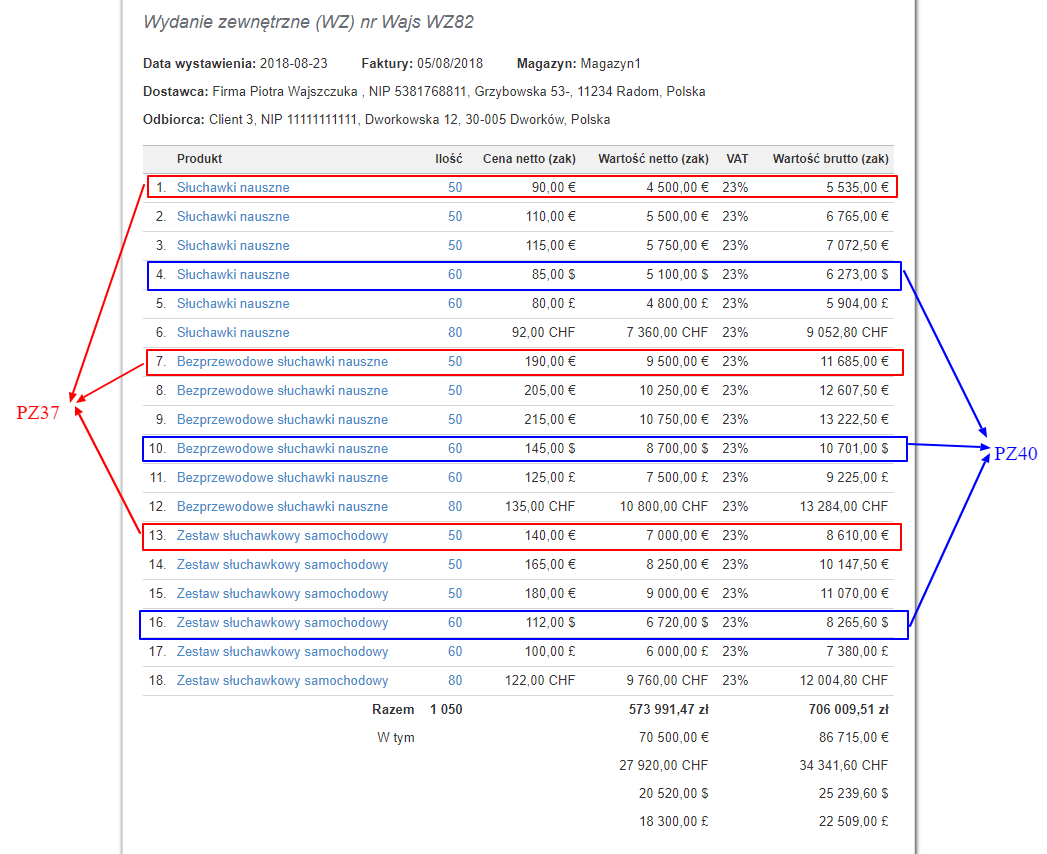Click quantity 60 in row 5

pyautogui.click(x=455, y=304)
